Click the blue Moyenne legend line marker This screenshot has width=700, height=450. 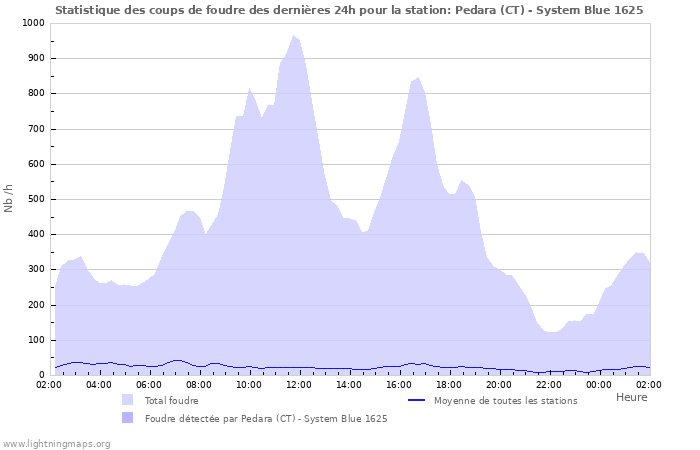(x=417, y=400)
